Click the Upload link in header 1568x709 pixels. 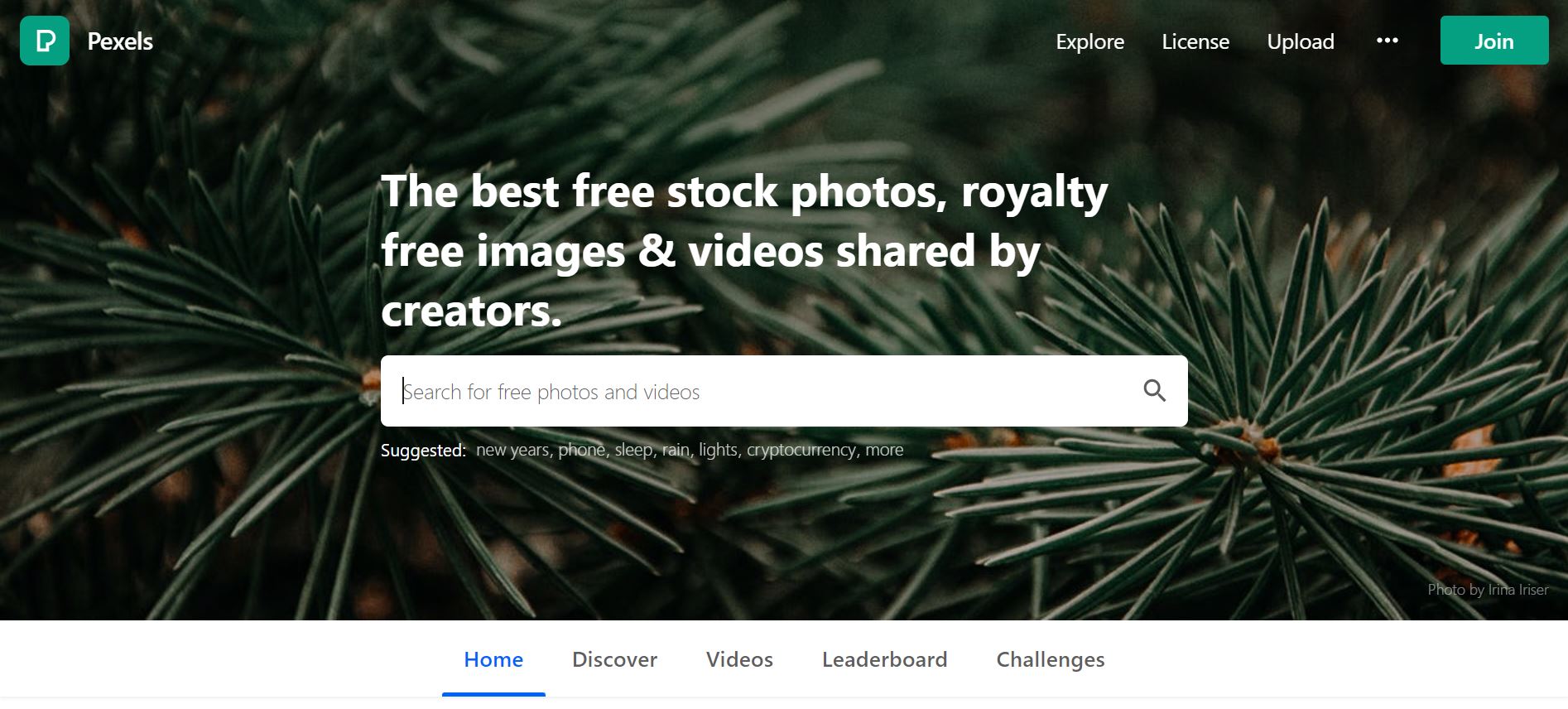(x=1301, y=41)
